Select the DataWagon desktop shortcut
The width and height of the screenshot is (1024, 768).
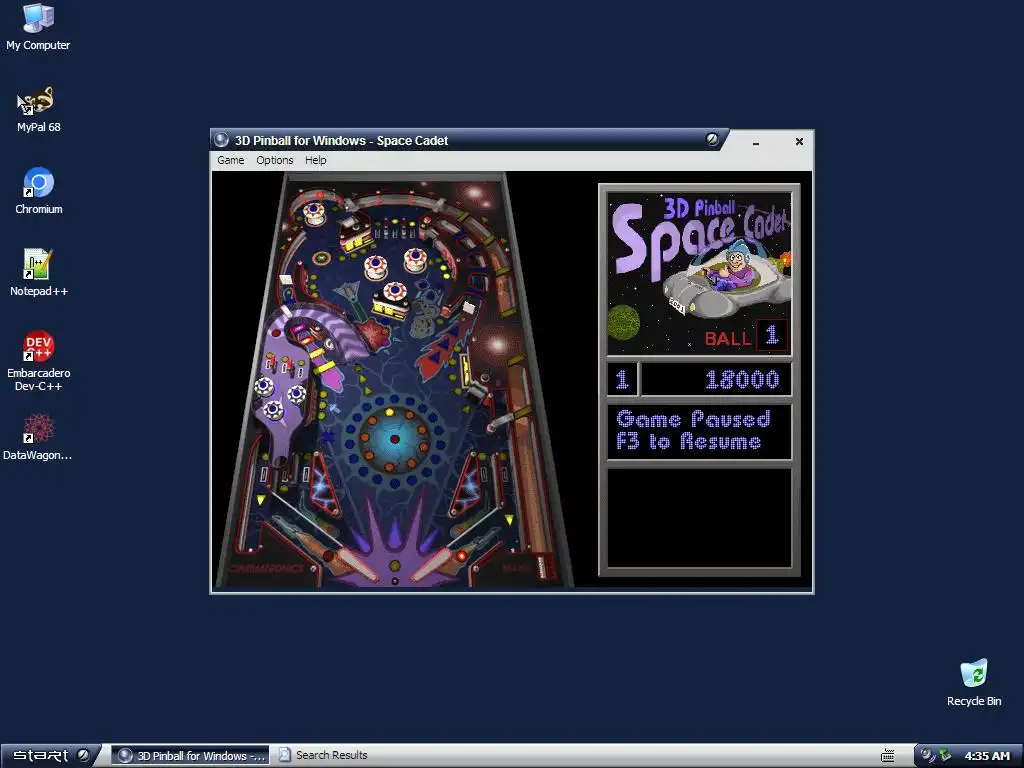38,437
